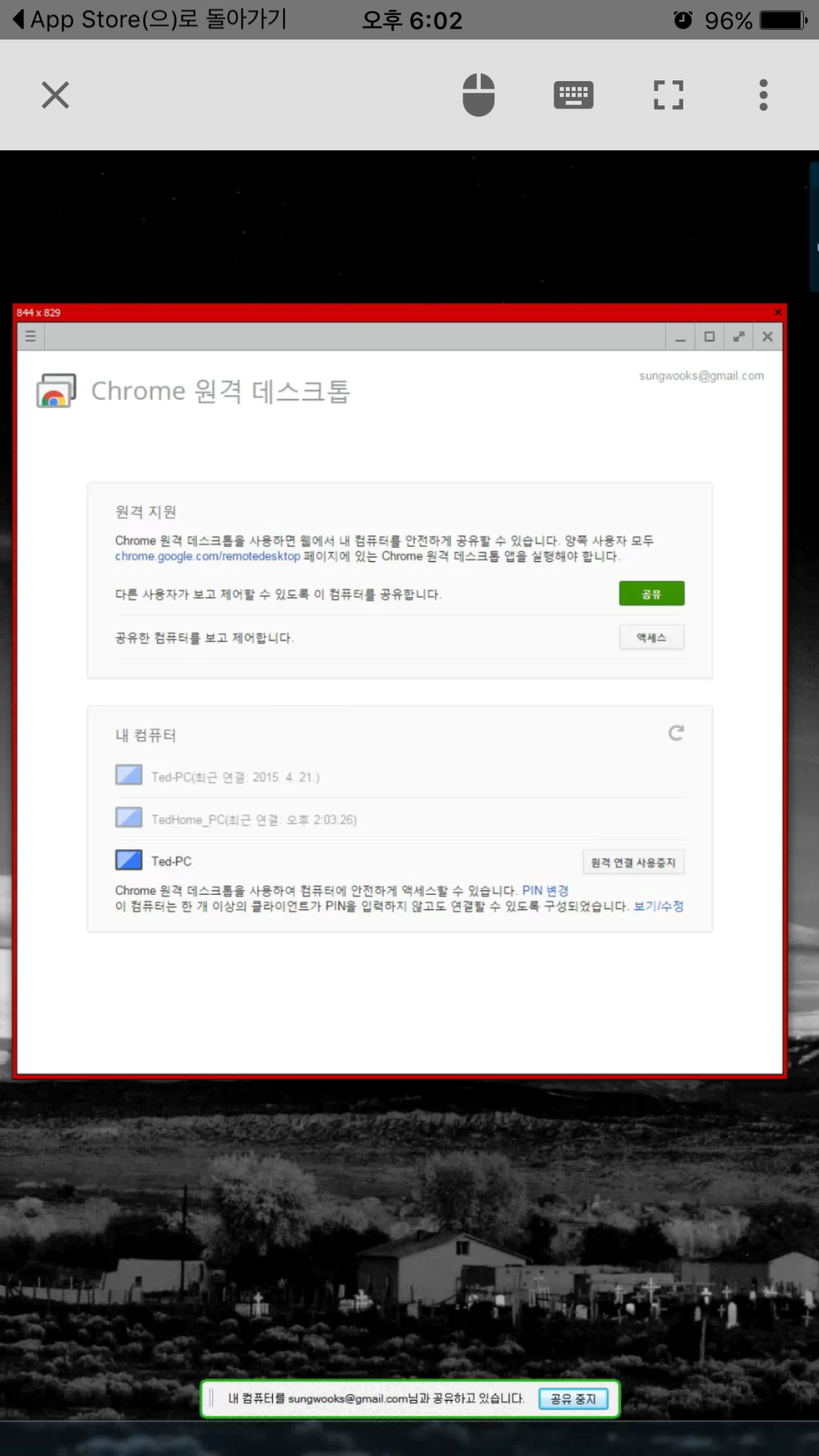
Task: Tap the alarm icon in status bar
Action: tap(683, 20)
